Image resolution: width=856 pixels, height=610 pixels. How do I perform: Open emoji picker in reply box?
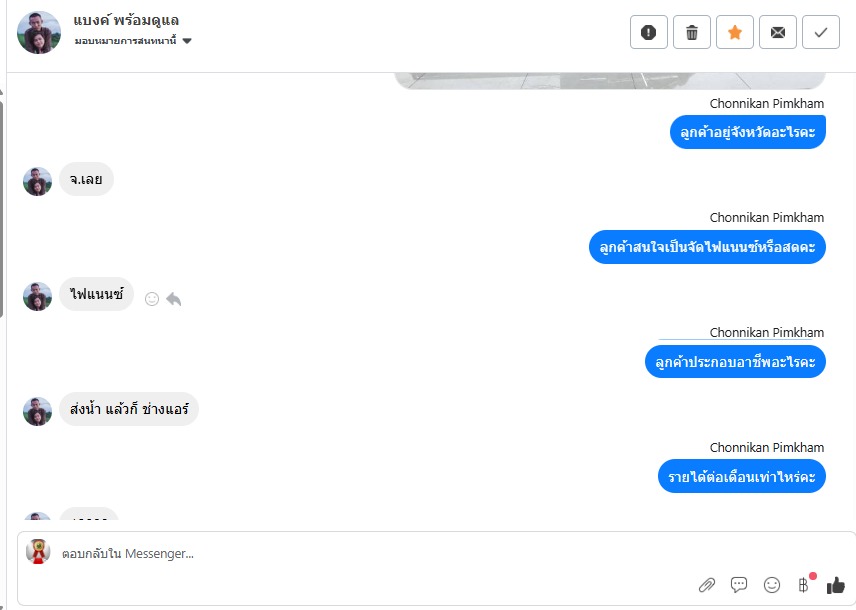click(x=771, y=585)
